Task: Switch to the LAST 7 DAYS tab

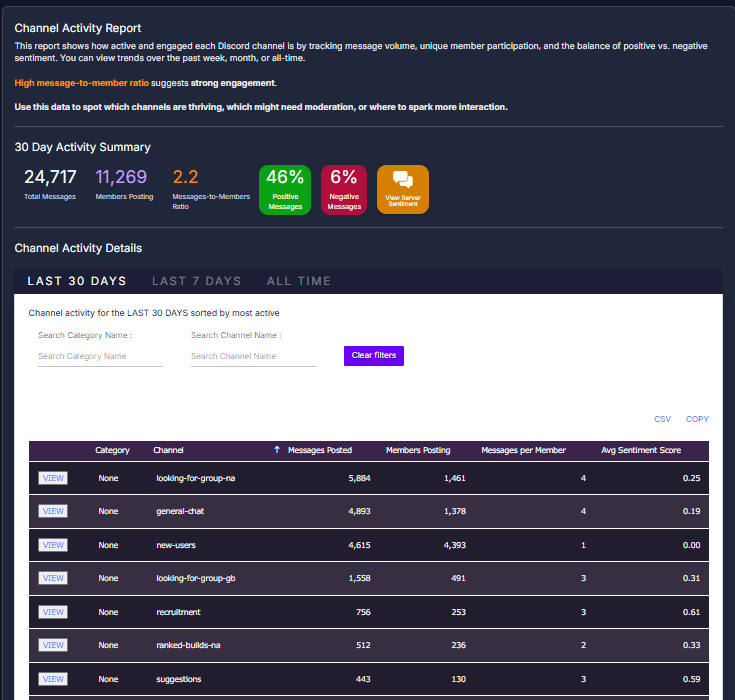Action: tap(196, 281)
